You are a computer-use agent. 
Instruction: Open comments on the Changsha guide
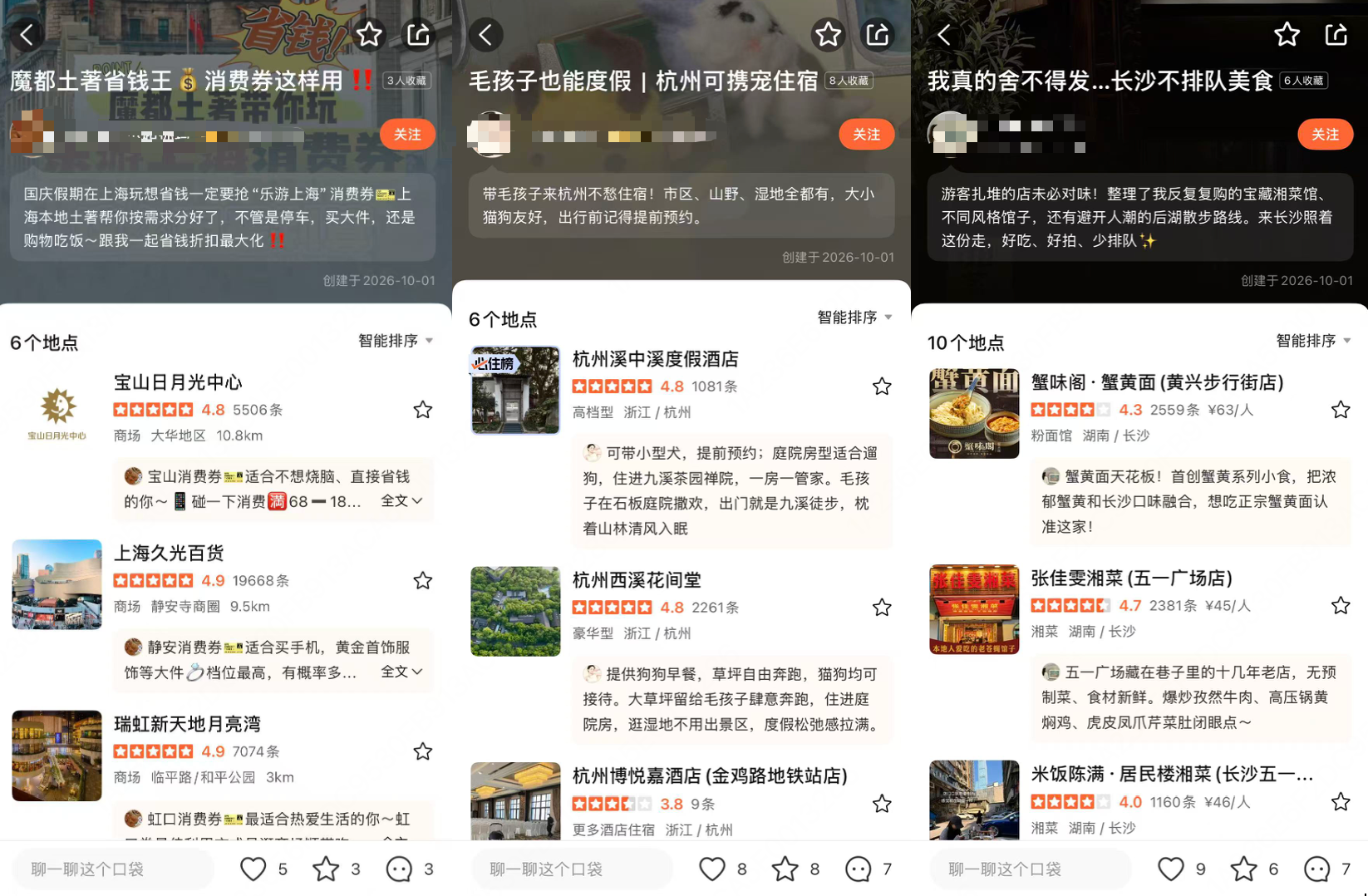pyautogui.click(x=1317, y=869)
